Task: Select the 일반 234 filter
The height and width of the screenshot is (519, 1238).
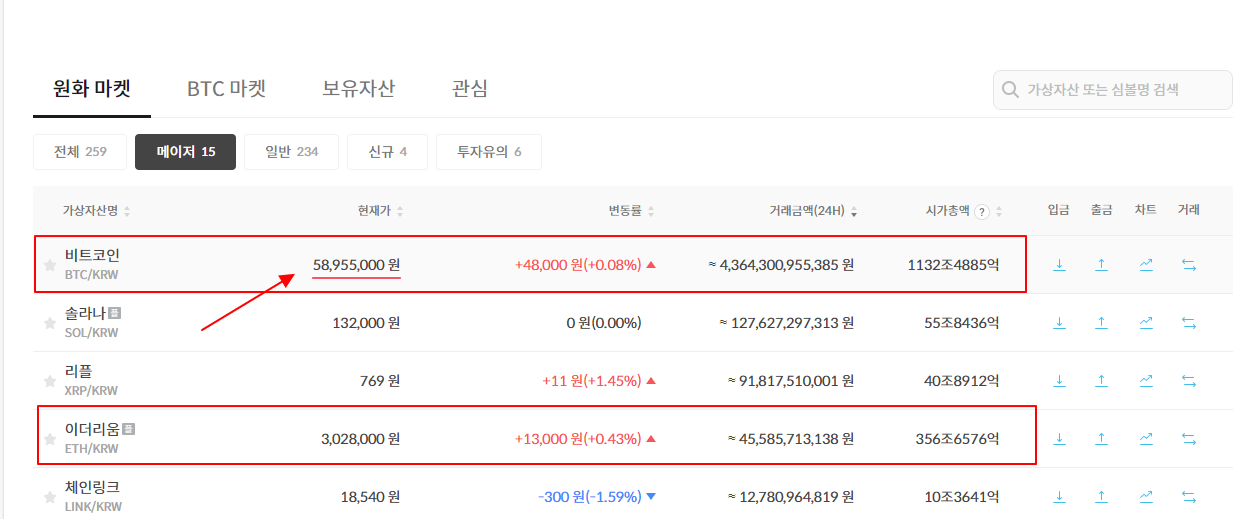Action: 291,152
